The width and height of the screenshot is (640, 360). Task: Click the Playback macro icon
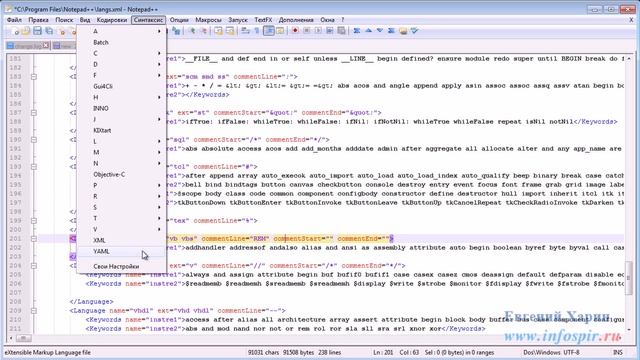(x=318, y=31)
